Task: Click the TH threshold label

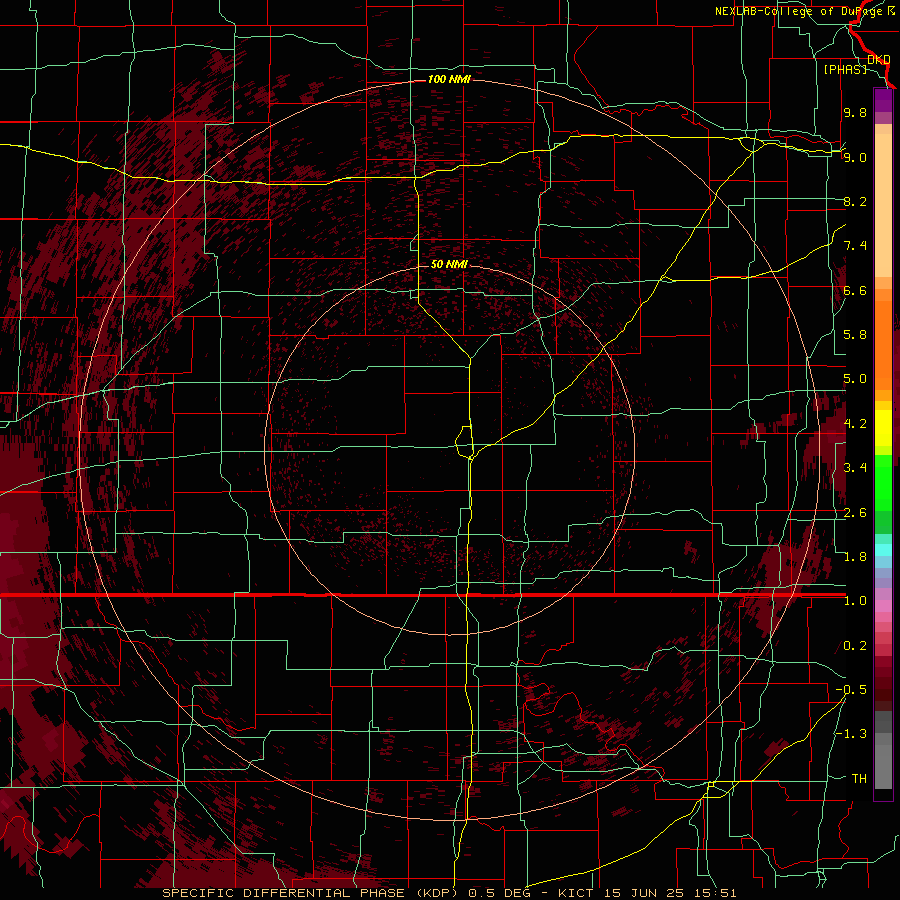Action: [x=859, y=779]
